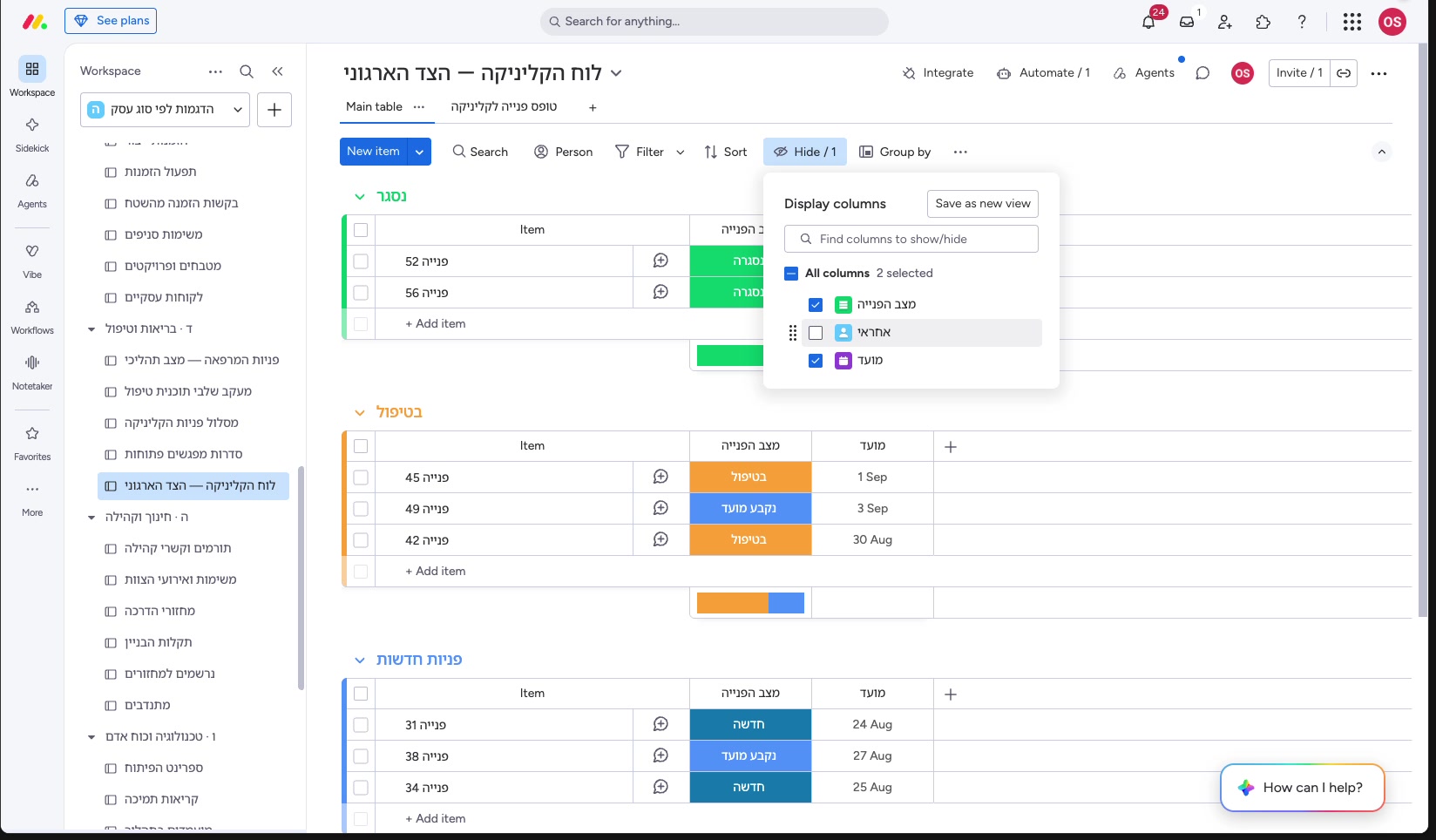
Task: Open the How can I help assistant
Action: tap(1303, 788)
